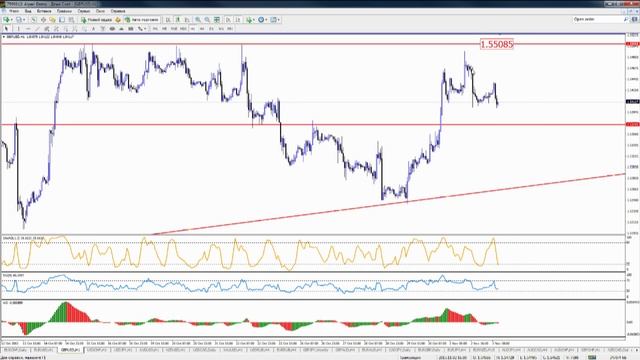Click the zoom in magnifier icon
The height and width of the screenshot is (360, 640).
pyautogui.click(x=198, y=20)
